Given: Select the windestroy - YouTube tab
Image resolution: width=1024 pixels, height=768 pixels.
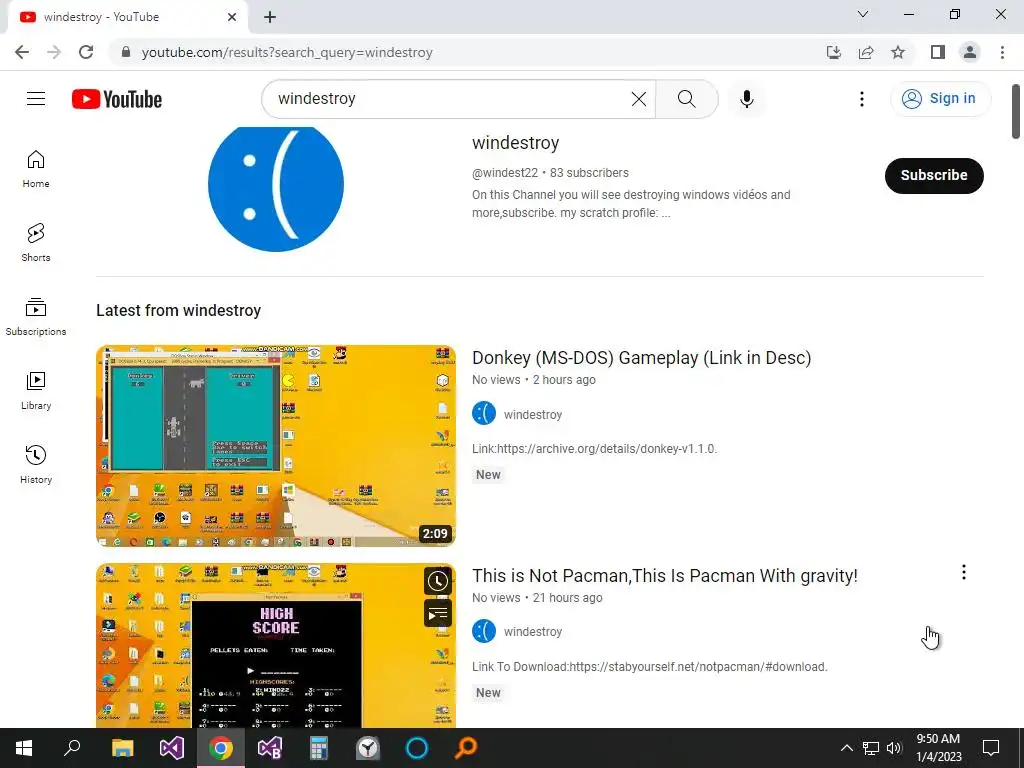Looking at the screenshot, I should (127, 17).
